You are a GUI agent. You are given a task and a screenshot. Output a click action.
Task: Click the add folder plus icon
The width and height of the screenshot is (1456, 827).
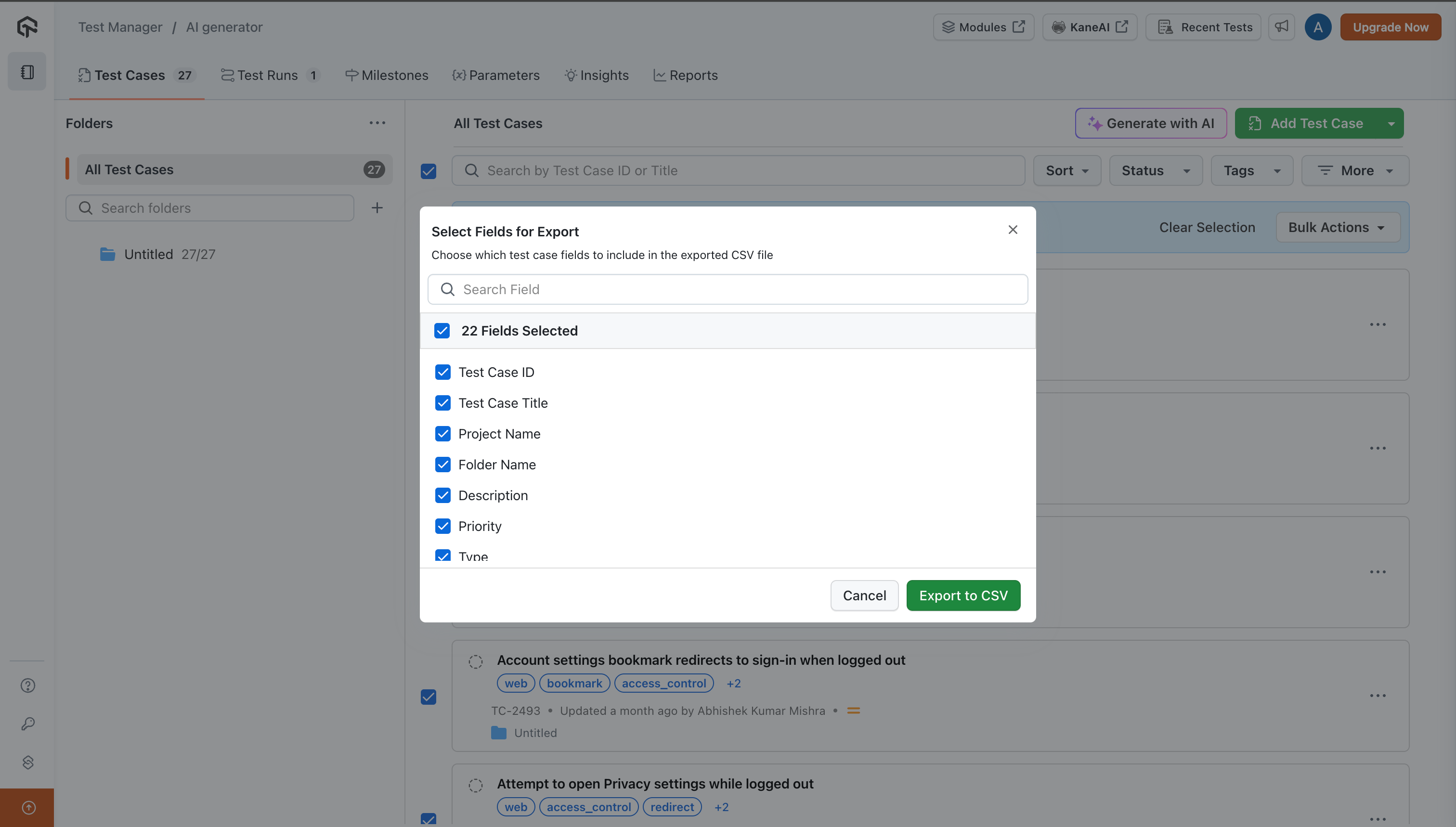(x=377, y=208)
